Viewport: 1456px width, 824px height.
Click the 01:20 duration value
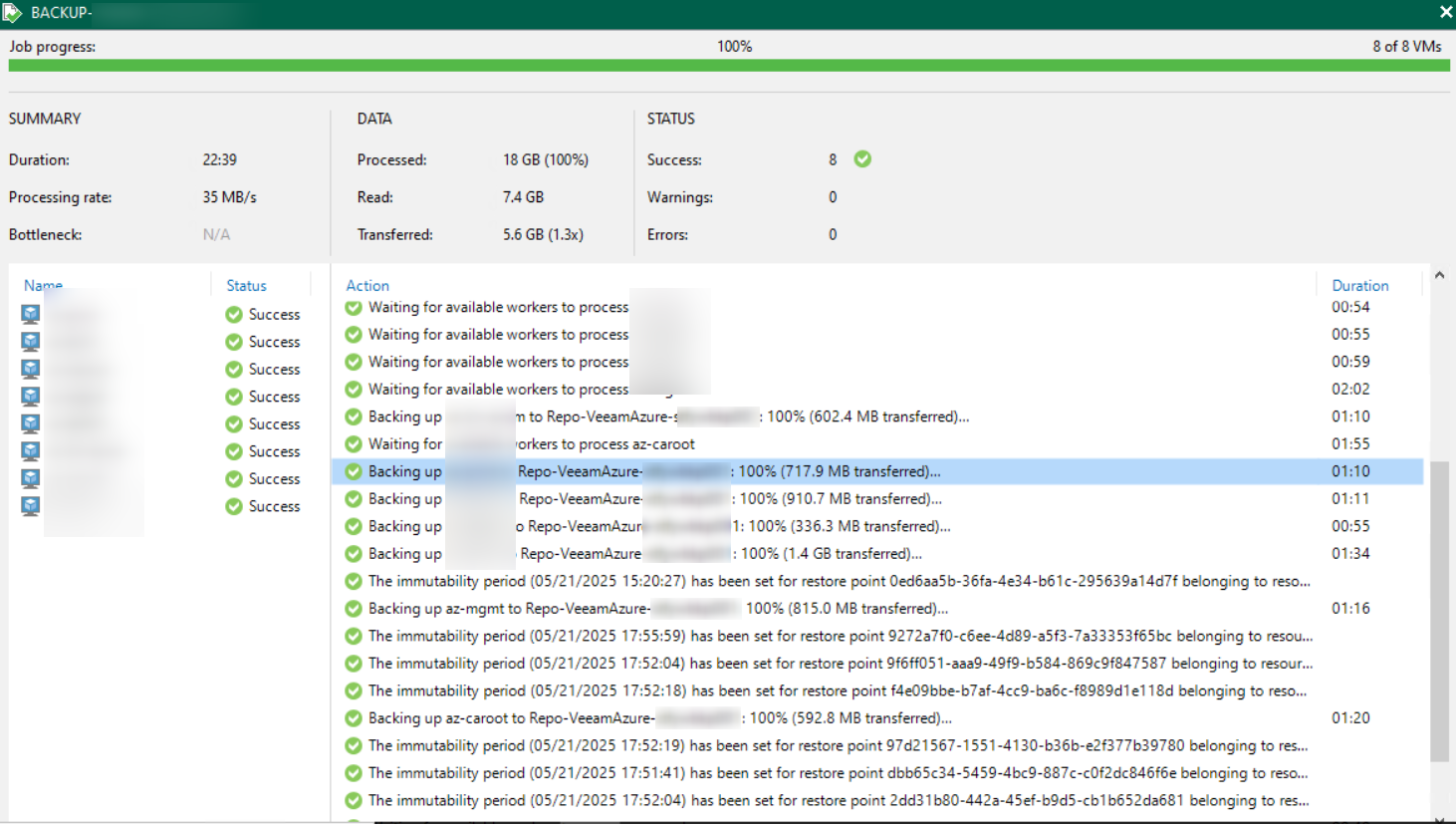(1350, 718)
